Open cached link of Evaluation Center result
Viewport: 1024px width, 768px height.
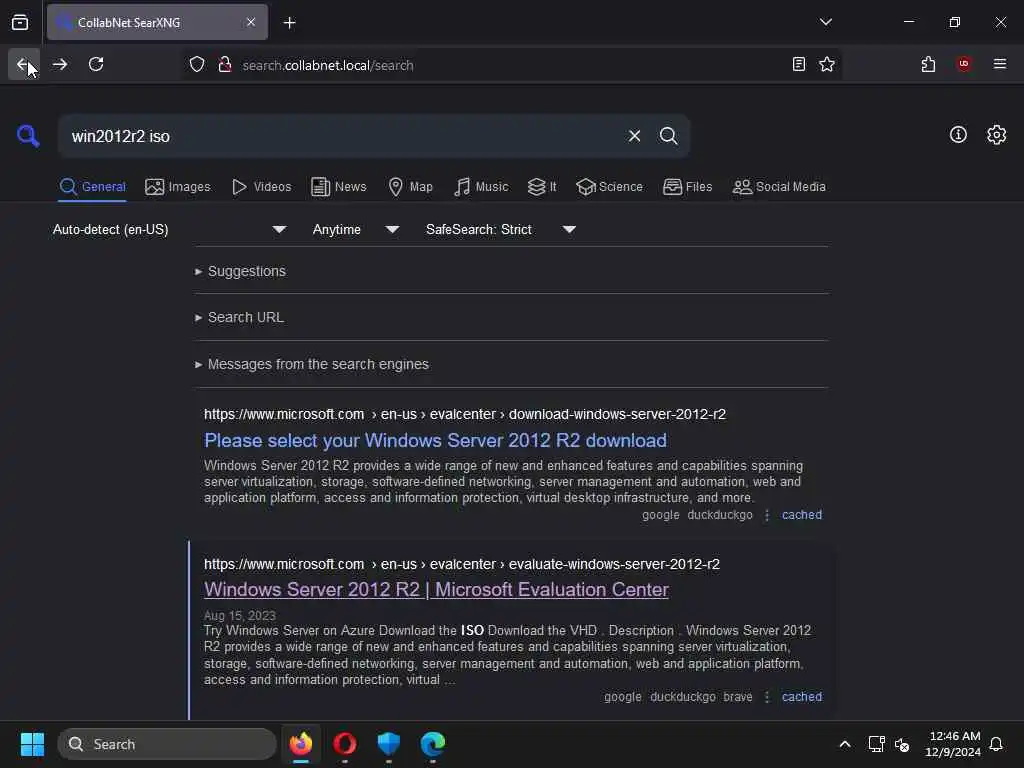pos(801,697)
